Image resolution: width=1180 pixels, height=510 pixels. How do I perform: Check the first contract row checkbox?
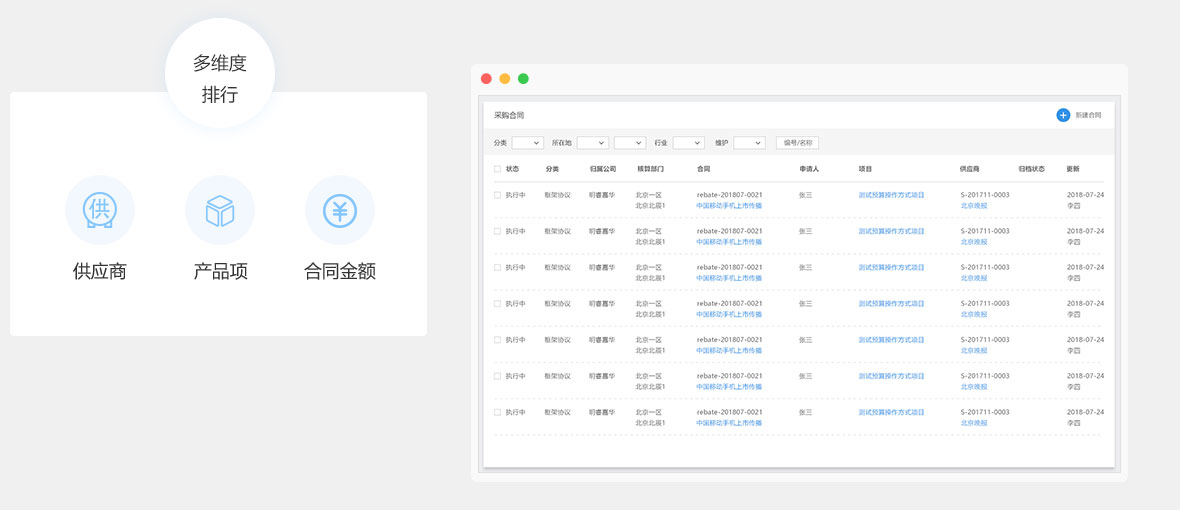pos(497,195)
